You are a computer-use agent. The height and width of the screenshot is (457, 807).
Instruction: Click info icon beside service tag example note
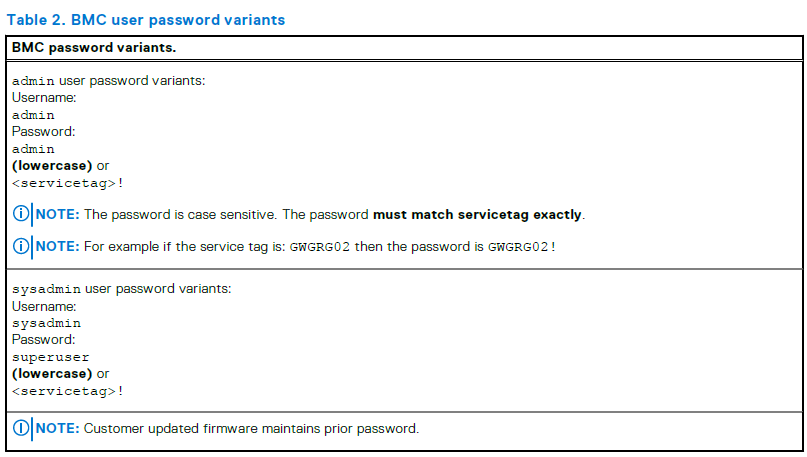click(21, 247)
